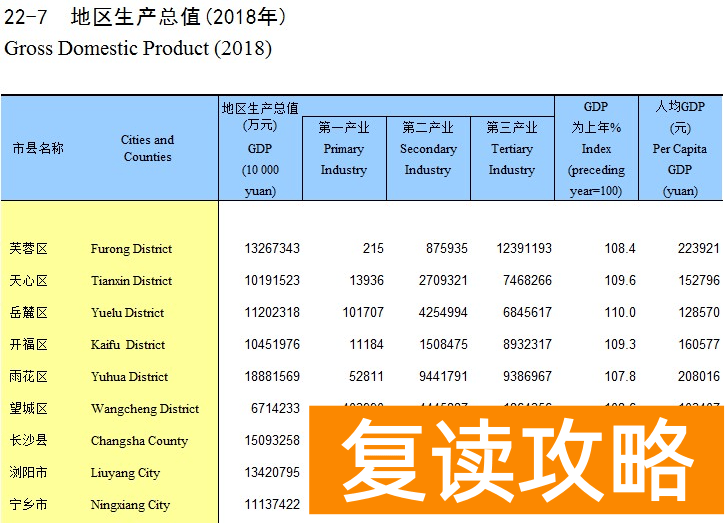Click secondary industry value 2709321
725x523 pixels.
point(443,281)
